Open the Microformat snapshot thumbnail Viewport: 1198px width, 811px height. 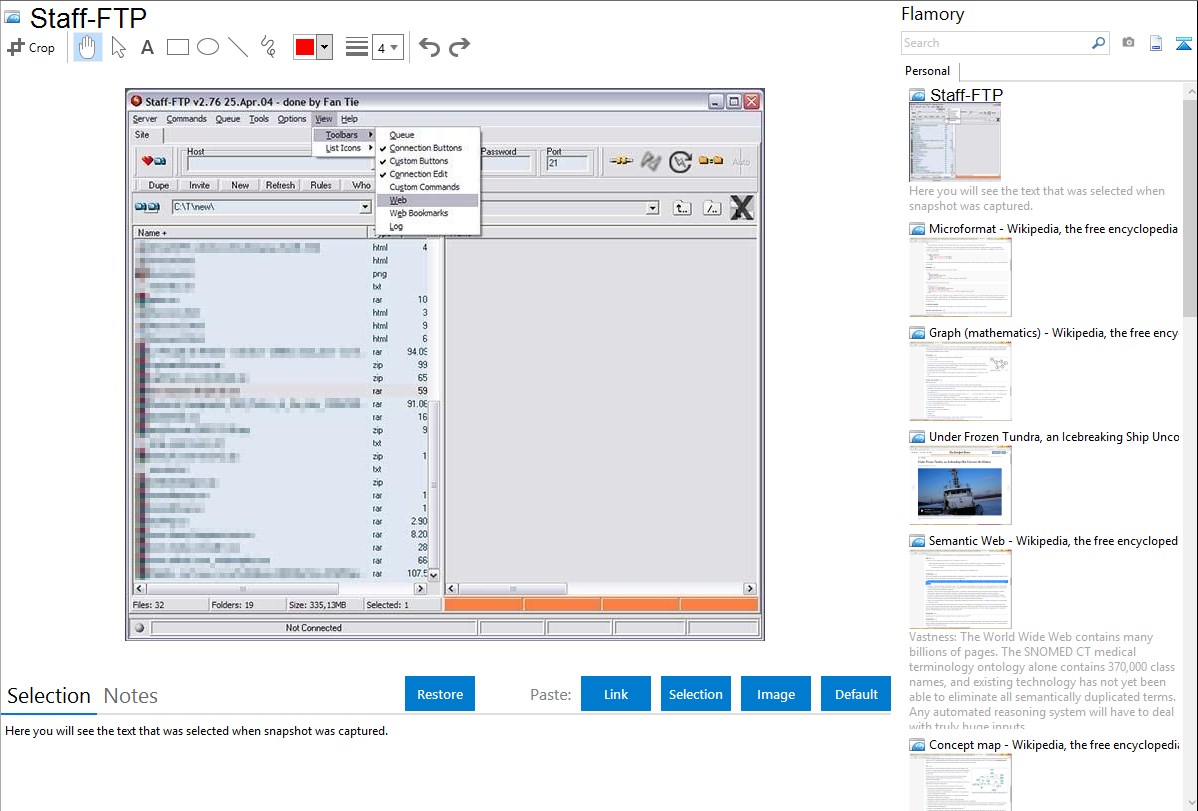coord(960,277)
